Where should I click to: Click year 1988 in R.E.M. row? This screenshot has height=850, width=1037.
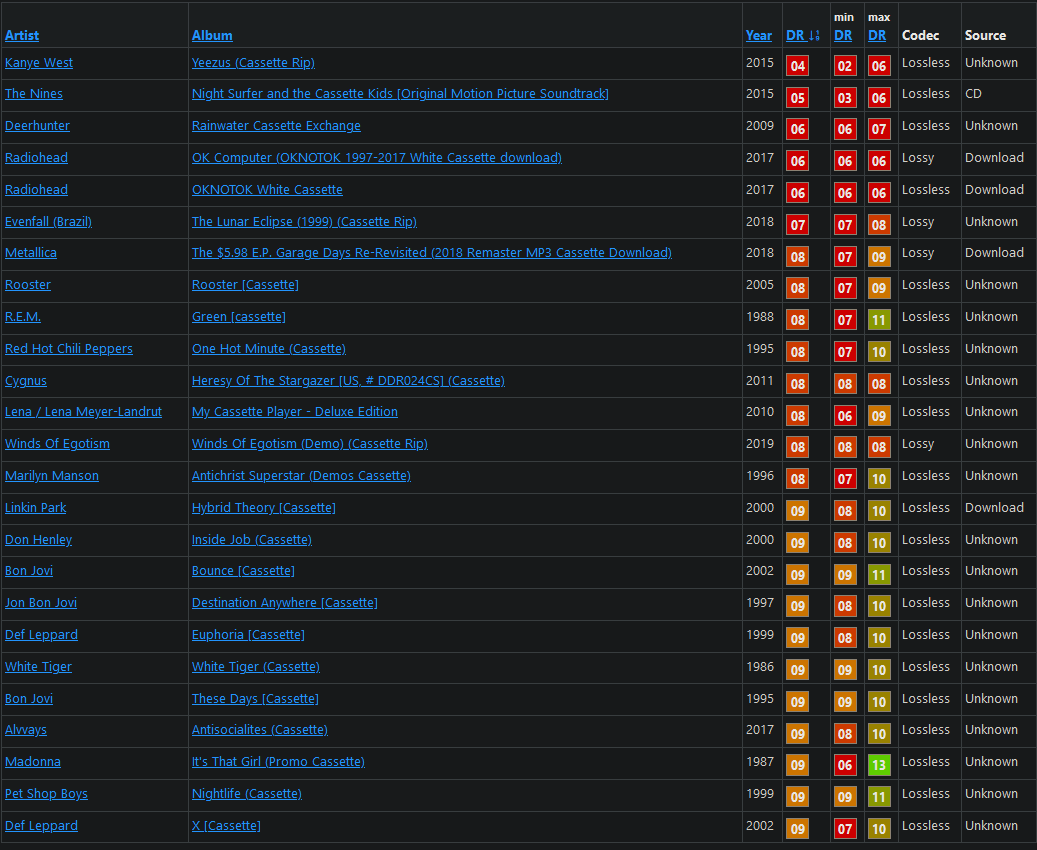point(760,317)
